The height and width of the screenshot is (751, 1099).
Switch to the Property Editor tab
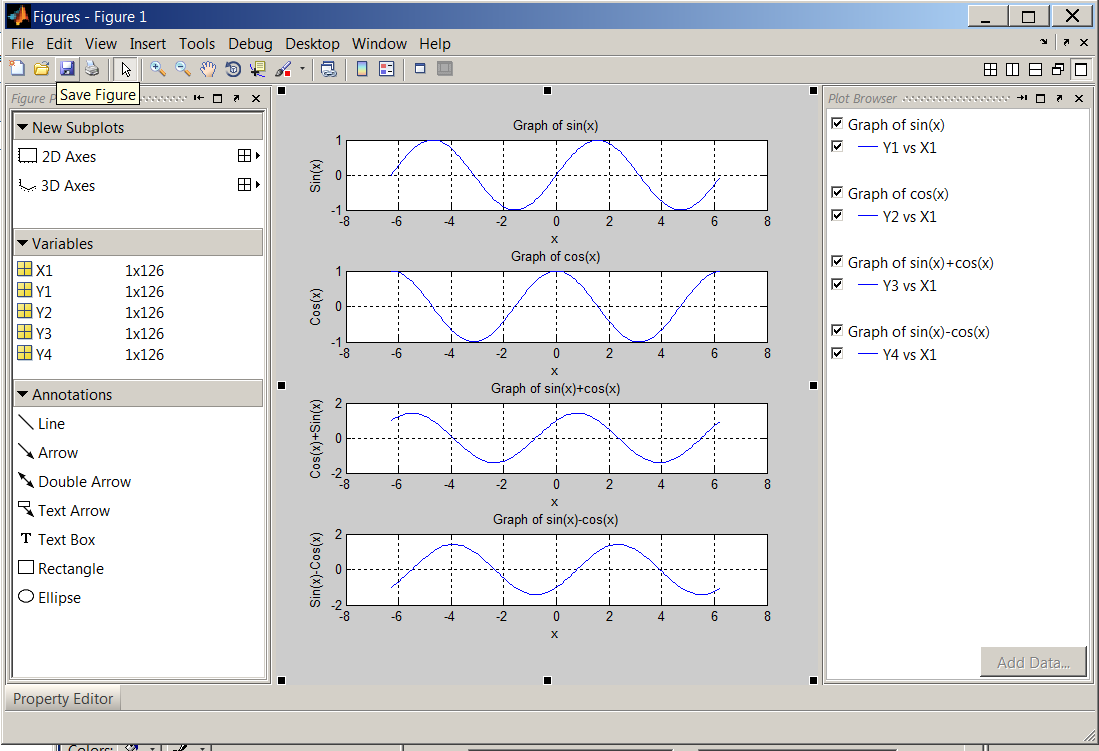(62, 698)
